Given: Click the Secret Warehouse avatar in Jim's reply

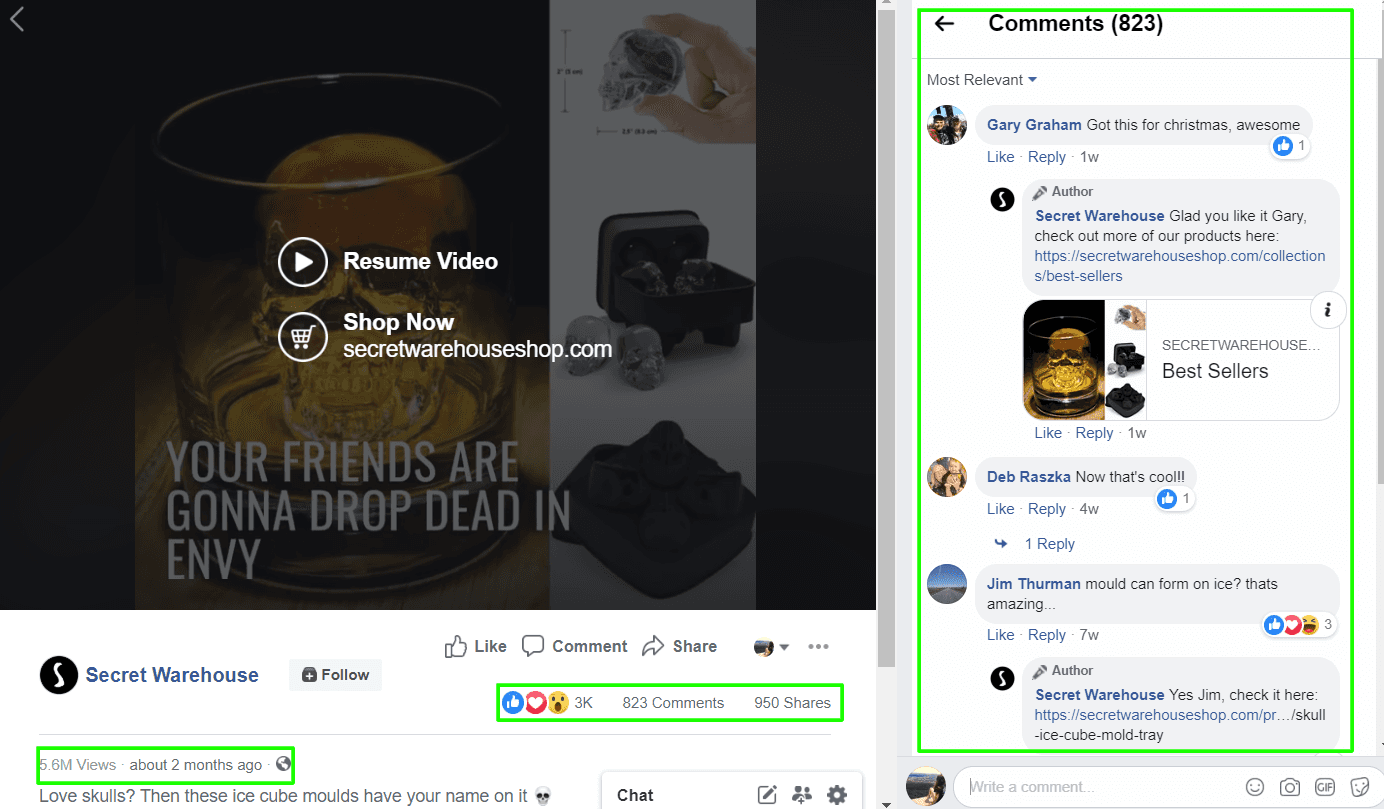Looking at the screenshot, I should coord(1002,680).
